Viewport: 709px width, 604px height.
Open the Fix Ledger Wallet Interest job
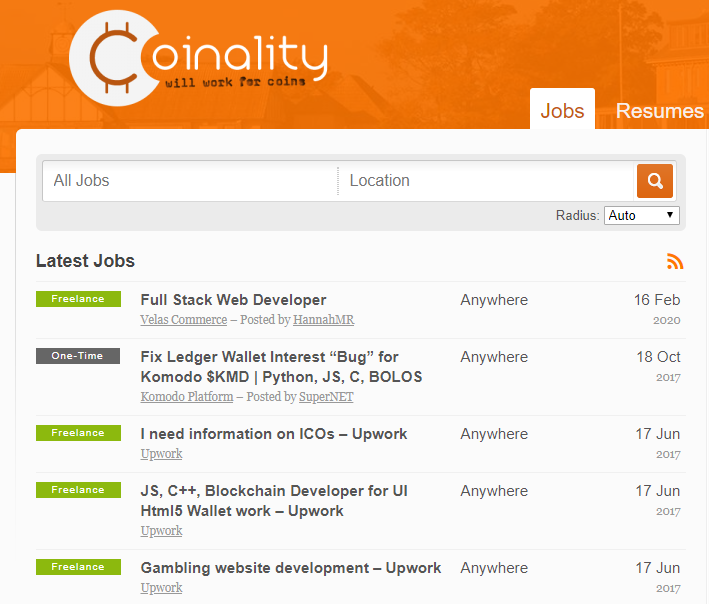coord(281,367)
